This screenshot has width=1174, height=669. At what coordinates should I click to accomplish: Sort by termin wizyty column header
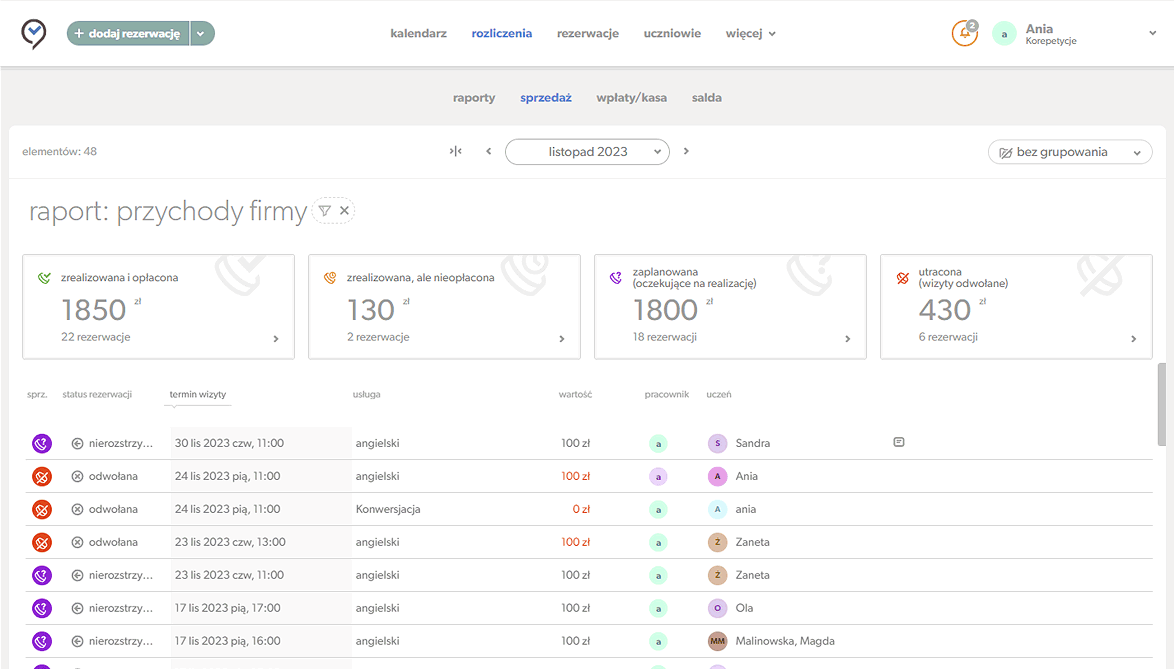[x=197, y=395]
